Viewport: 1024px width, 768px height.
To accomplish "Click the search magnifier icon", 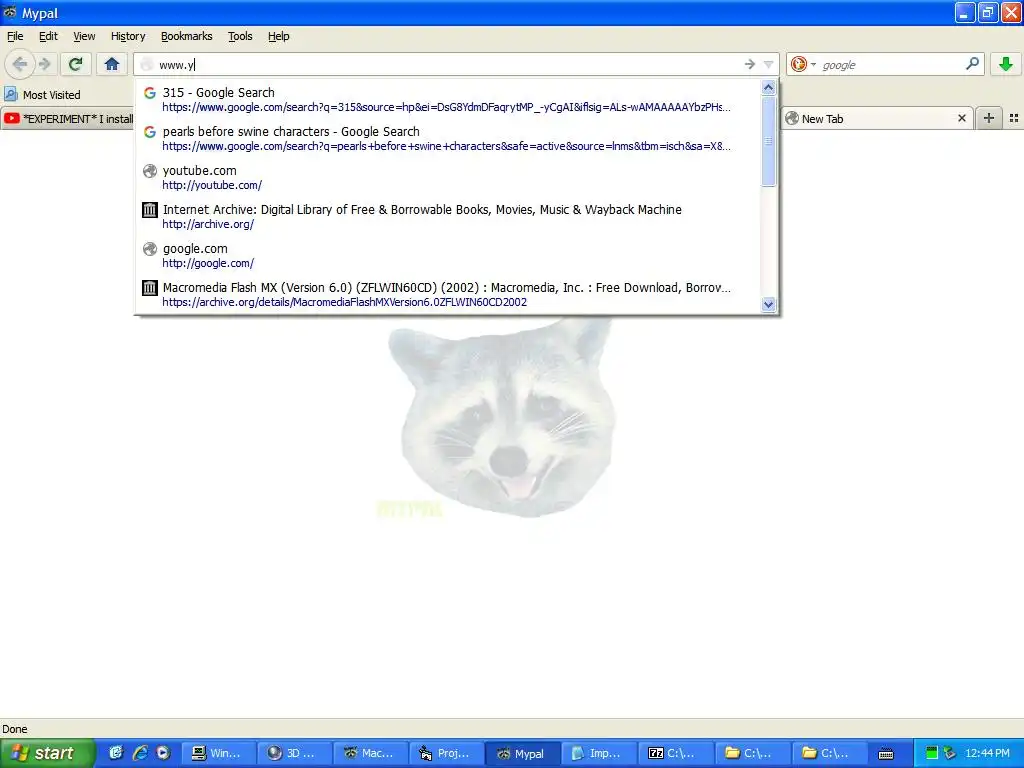I will coord(972,64).
